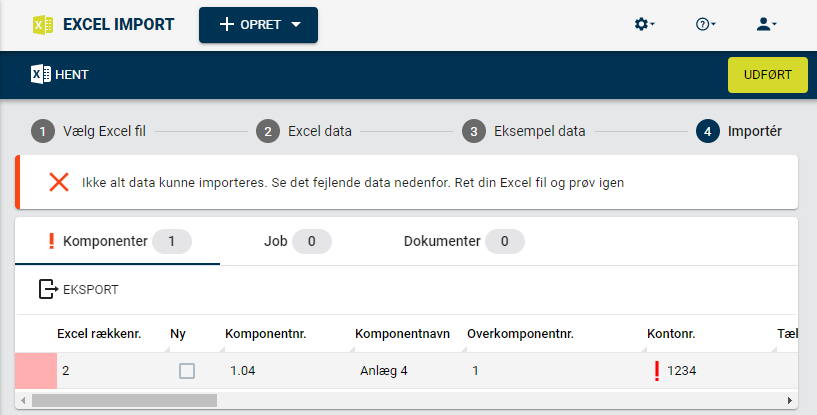The width and height of the screenshot is (817, 415).
Task: Click the EKSPORT export icon
Action: pos(48,289)
